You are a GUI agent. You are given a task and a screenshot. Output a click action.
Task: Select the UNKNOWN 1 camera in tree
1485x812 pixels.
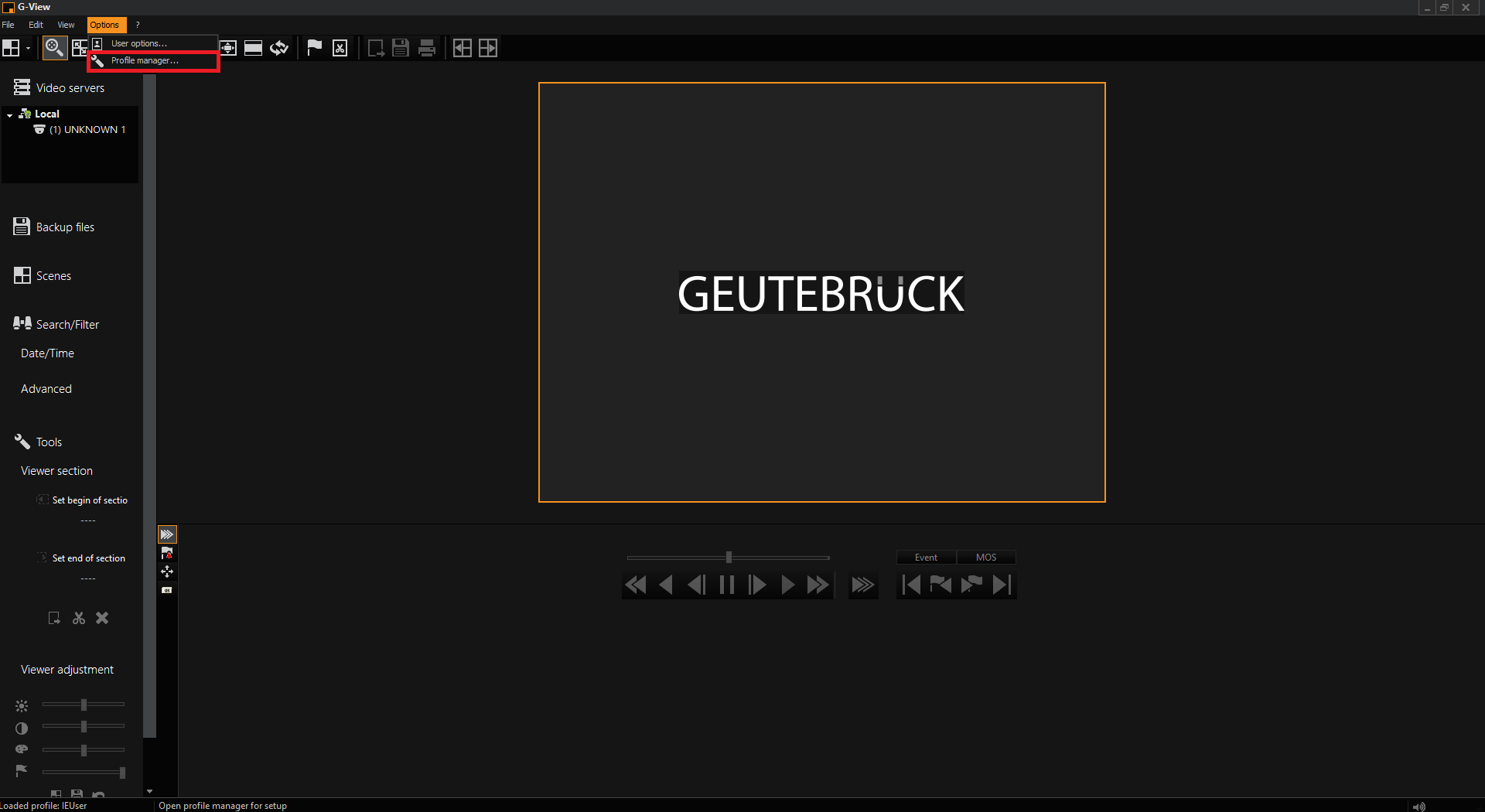point(87,130)
